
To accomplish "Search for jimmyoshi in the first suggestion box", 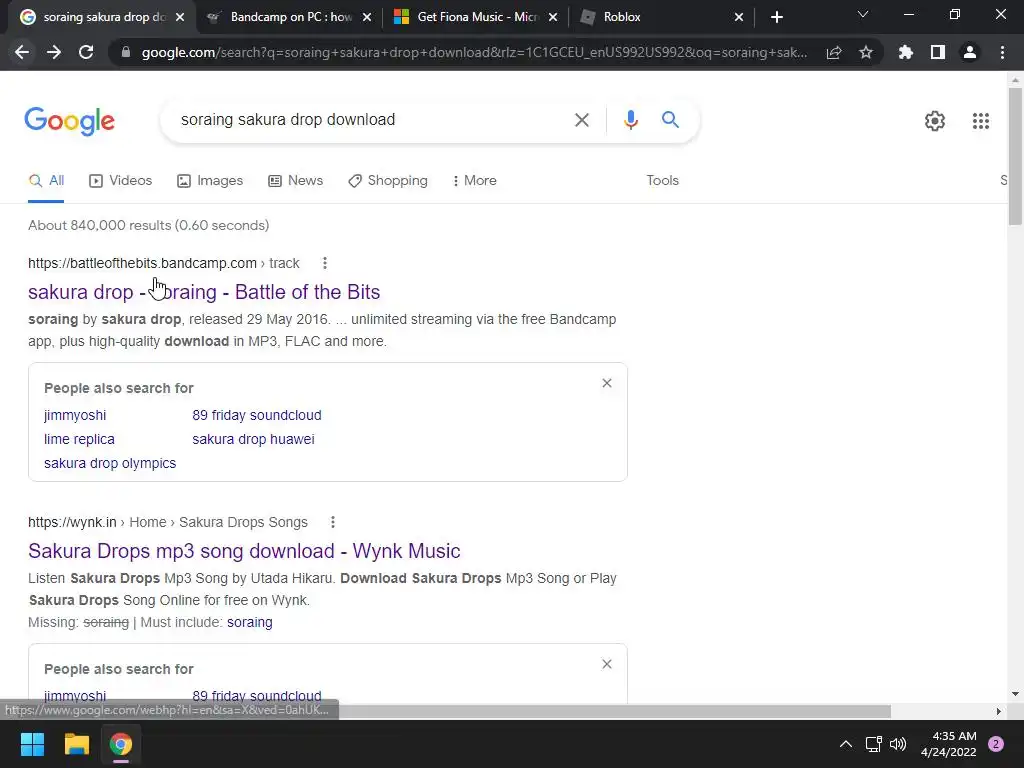I will [75, 415].
